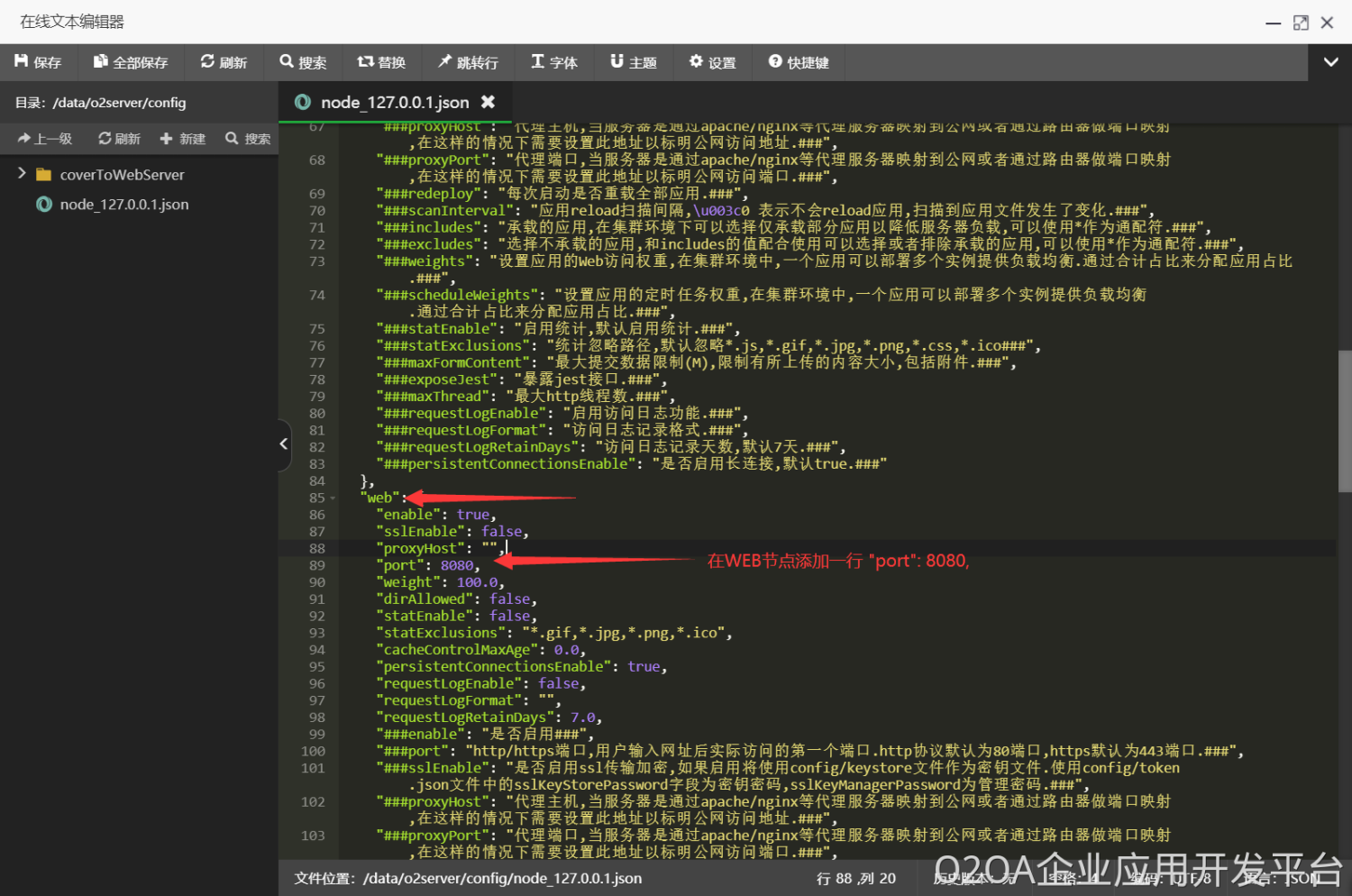This screenshot has height=896, width=1352.
Task: Refresh the editor with the 刷新 toolbar button
Action: point(224,62)
